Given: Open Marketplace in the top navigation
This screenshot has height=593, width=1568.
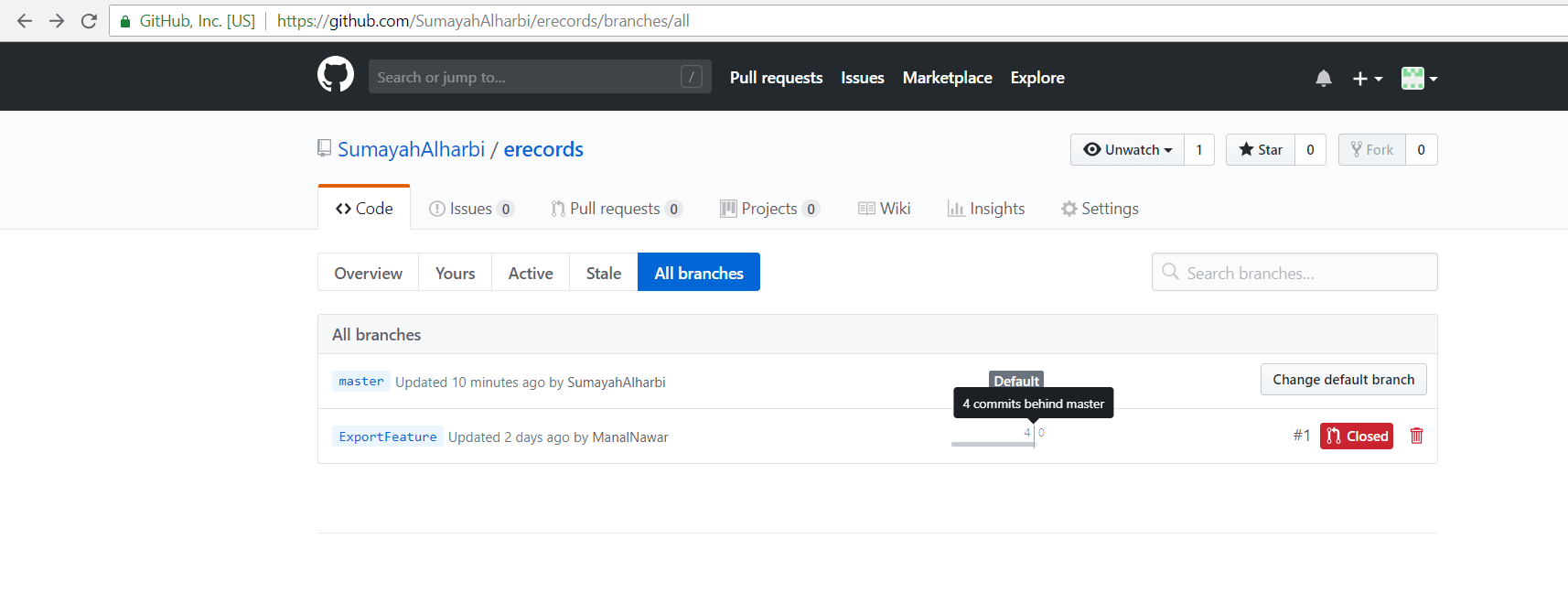Looking at the screenshot, I should pos(947,78).
